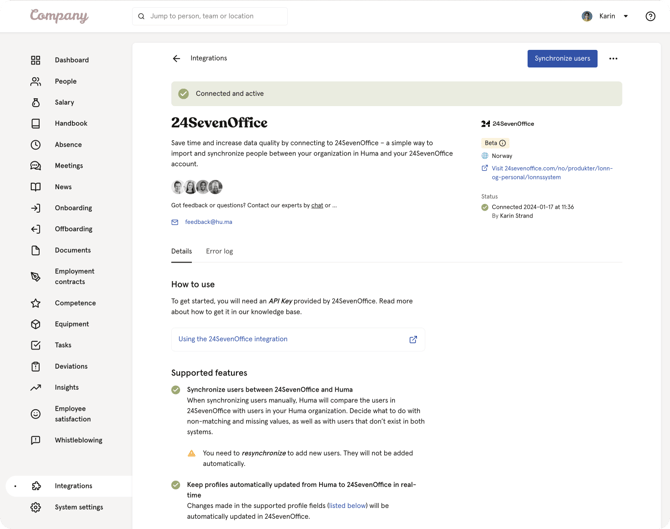
Task: Click the Beta info icon
Action: [502, 143]
